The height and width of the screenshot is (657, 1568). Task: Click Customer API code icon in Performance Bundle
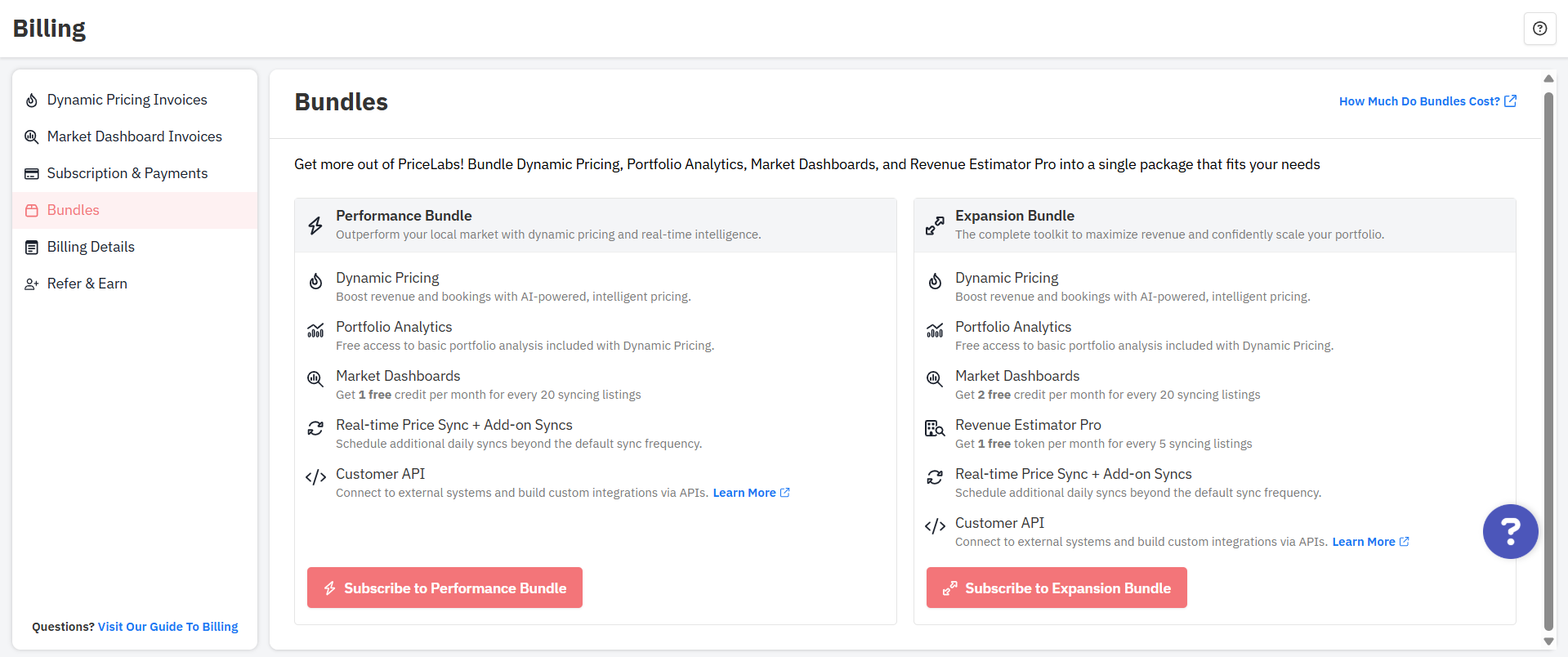(315, 477)
